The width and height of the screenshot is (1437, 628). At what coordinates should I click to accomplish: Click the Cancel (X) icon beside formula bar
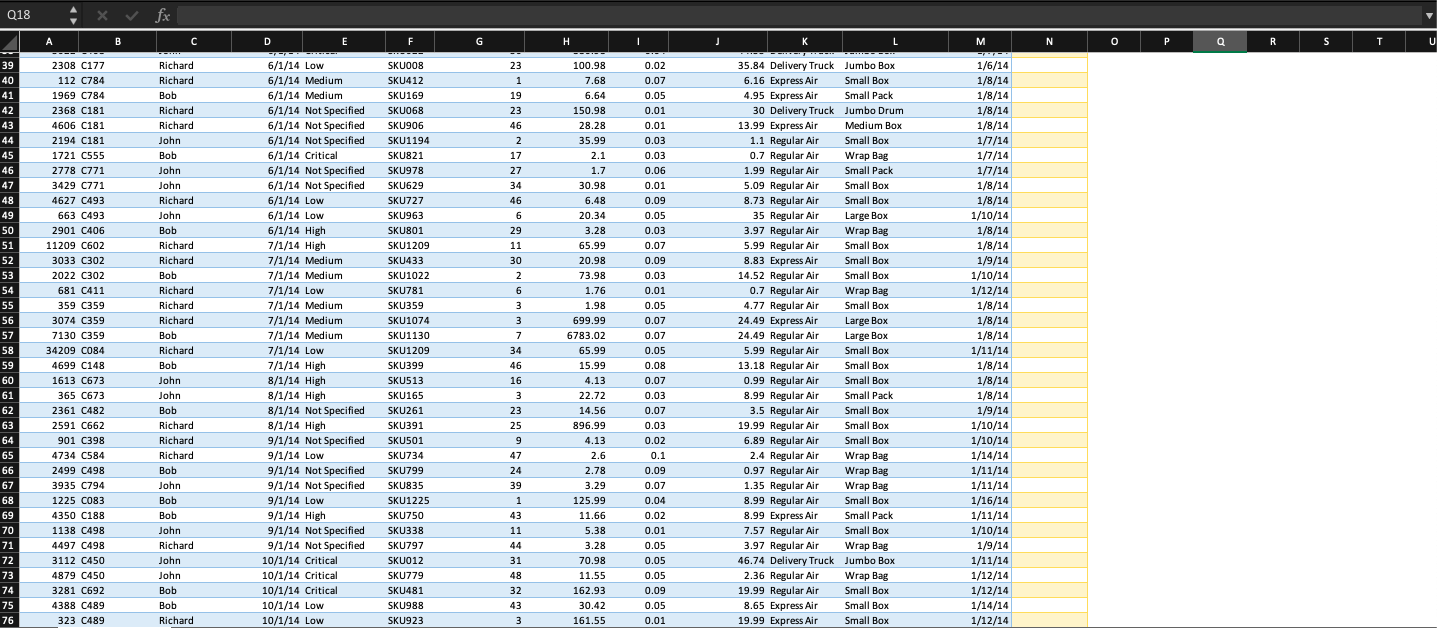click(x=103, y=16)
